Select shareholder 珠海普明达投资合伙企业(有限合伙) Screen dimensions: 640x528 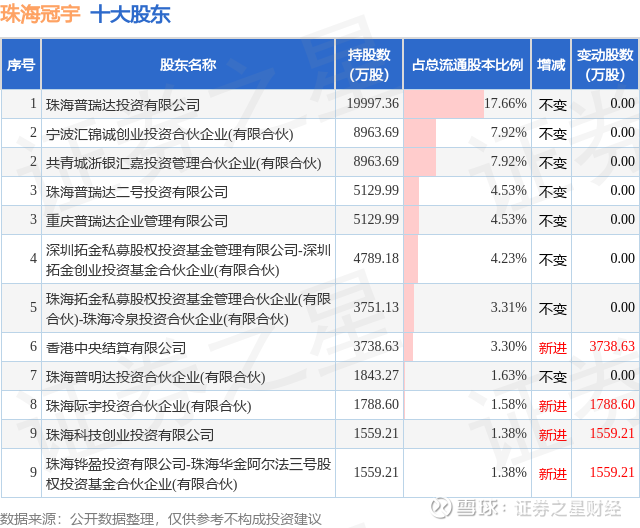(x=156, y=377)
